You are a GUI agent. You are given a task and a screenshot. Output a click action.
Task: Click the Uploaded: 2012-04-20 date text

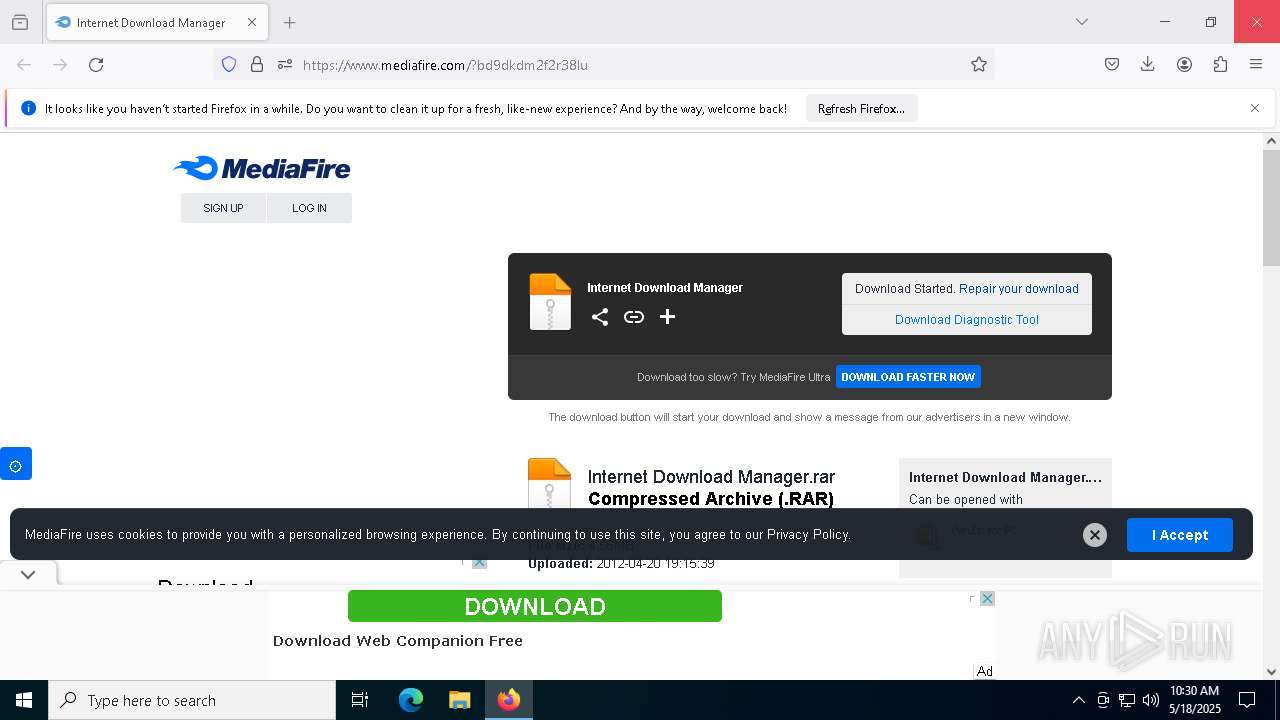(x=621, y=564)
